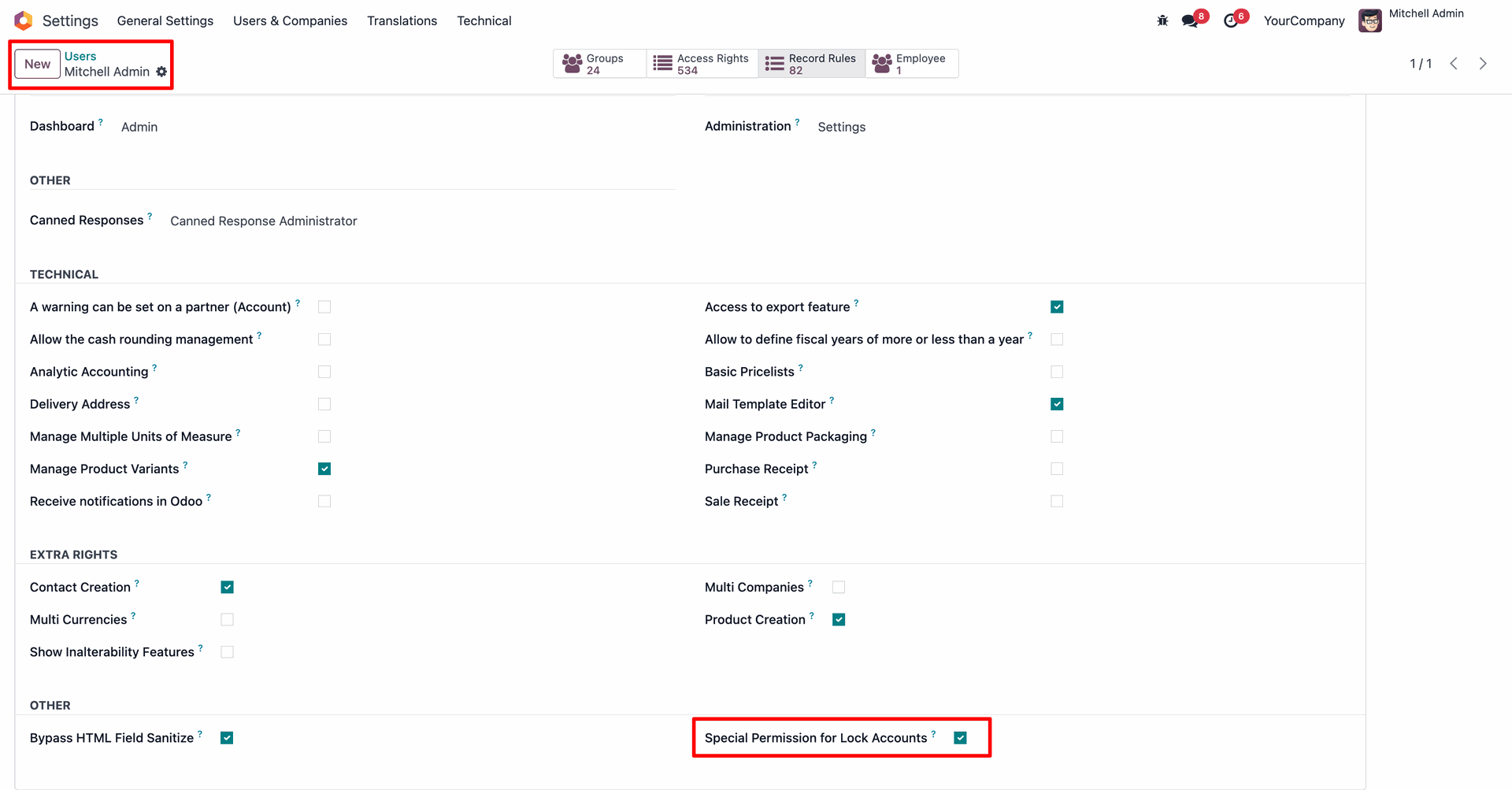This screenshot has height=790, width=1512.
Task: Click the gear icon beside Mitchell Admin
Action: (x=161, y=72)
